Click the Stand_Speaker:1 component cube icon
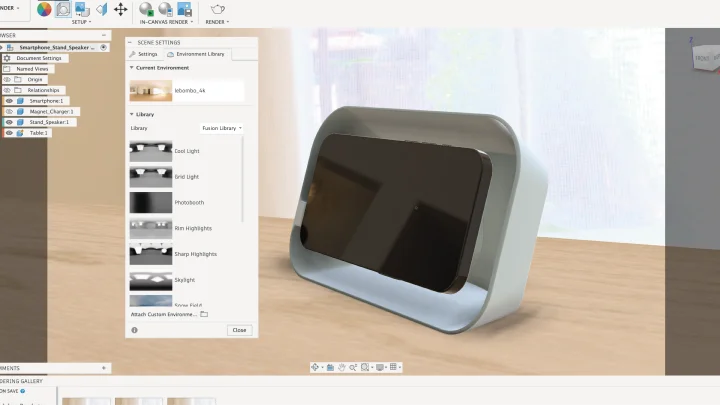 [20, 122]
